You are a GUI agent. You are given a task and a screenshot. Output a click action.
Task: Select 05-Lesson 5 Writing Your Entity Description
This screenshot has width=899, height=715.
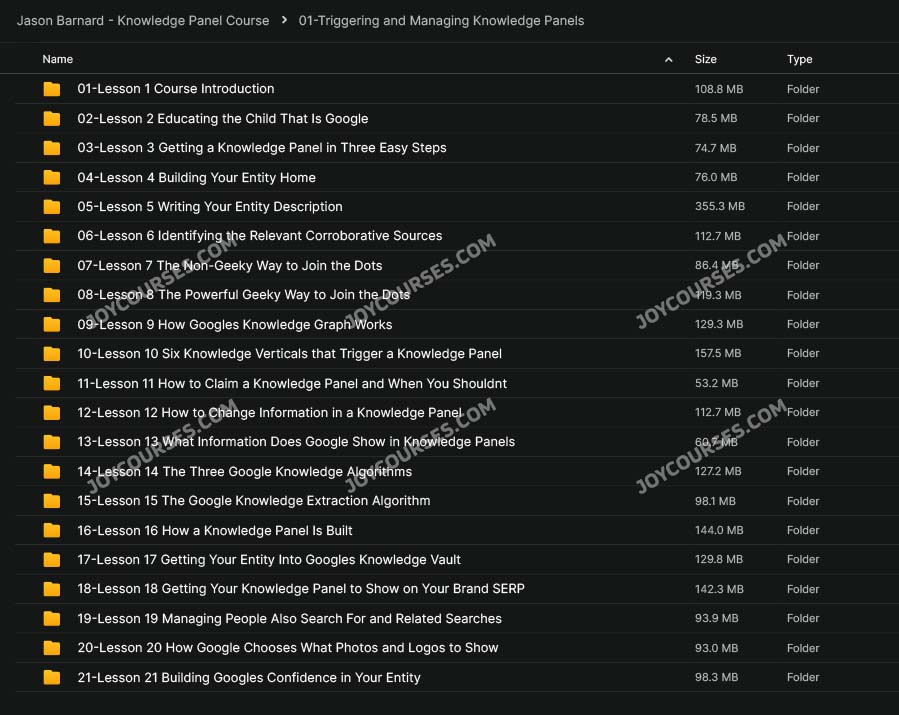point(210,206)
